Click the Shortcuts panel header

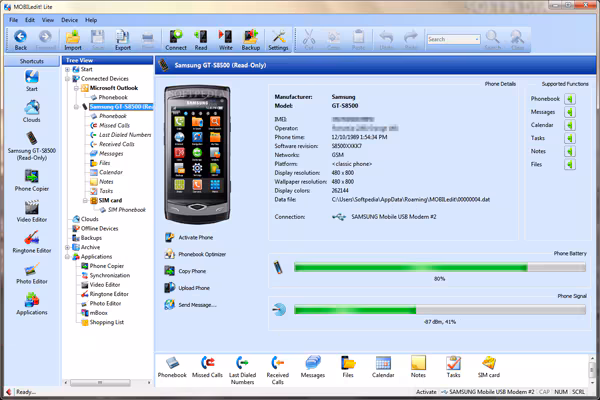click(x=32, y=61)
